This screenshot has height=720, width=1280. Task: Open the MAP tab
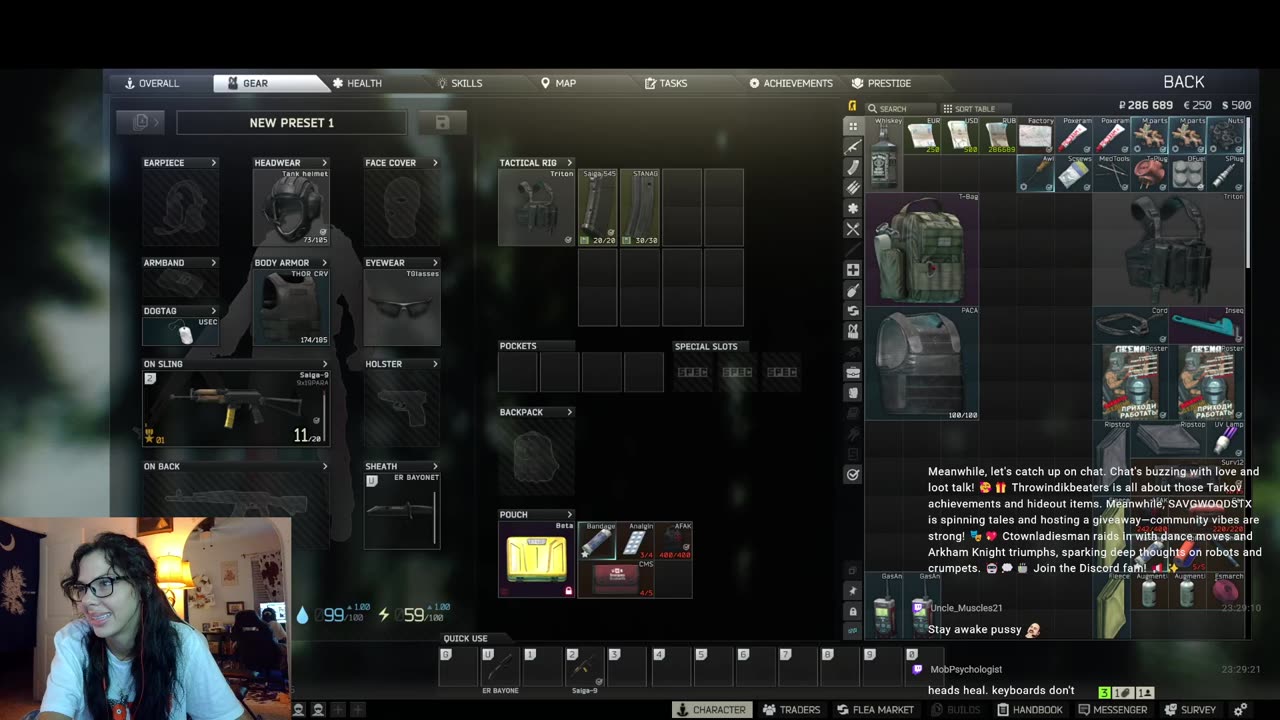coord(558,83)
